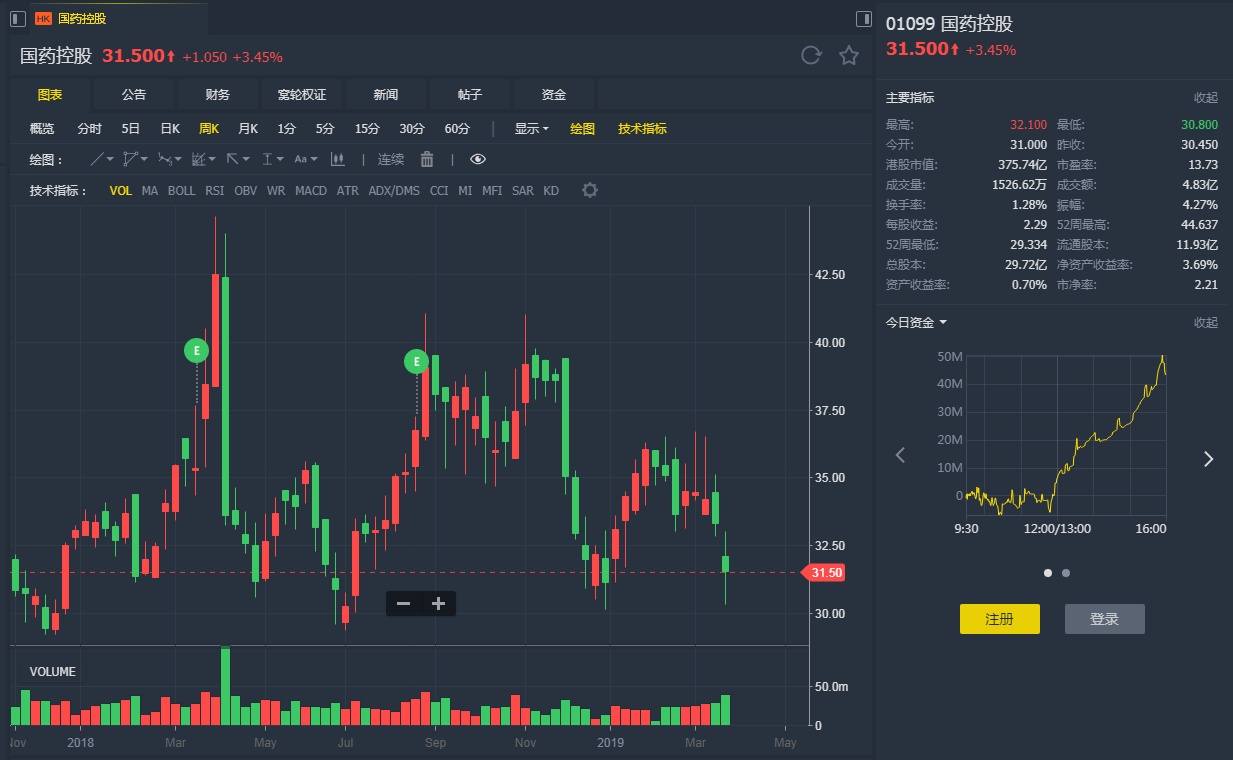Click the zoom in plus button on chart
The image size is (1233, 760).
pos(438,603)
